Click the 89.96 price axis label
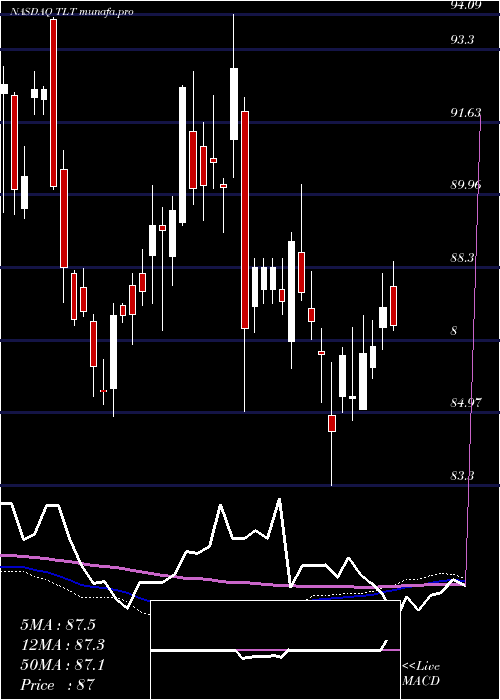500x700 pixels. pyautogui.click(x=466, y=185)
